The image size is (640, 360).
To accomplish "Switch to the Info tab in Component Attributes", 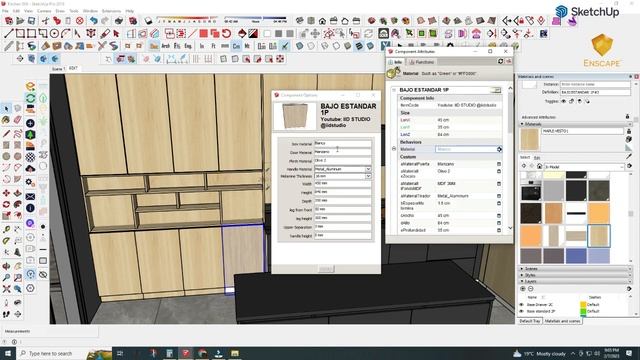I will click(395, 62).
